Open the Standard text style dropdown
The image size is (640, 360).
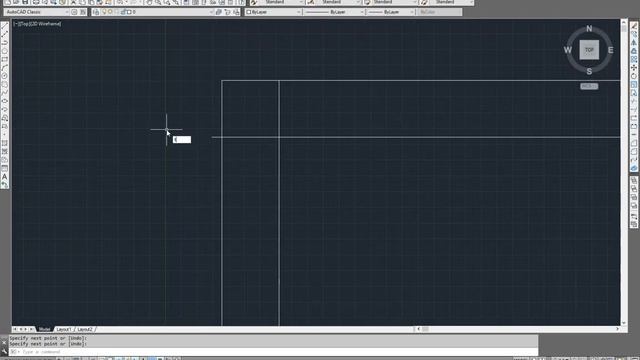pos(282,2)
